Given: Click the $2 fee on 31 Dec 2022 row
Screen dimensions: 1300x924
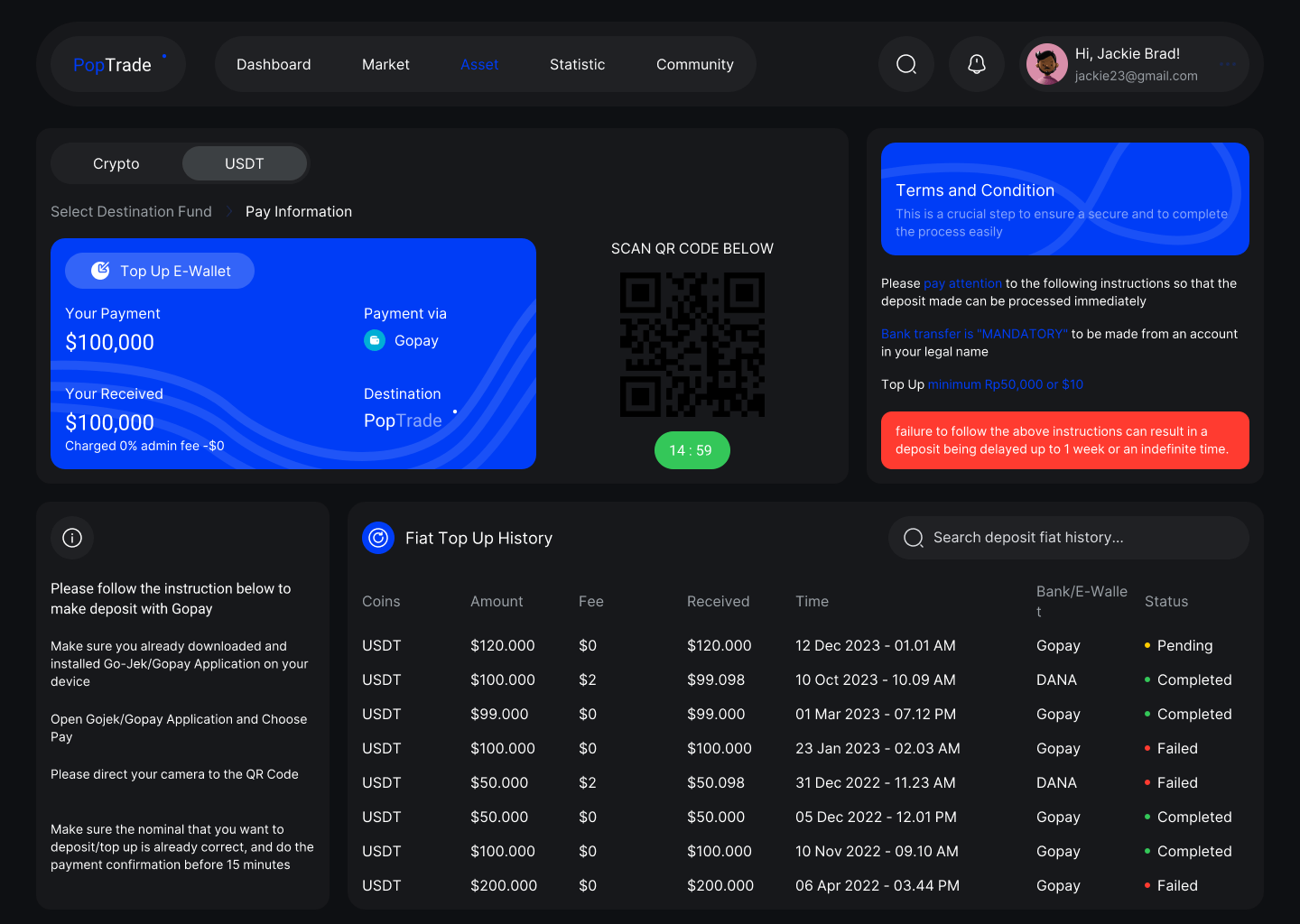Looking at the screenshot, I should [588, 782].
